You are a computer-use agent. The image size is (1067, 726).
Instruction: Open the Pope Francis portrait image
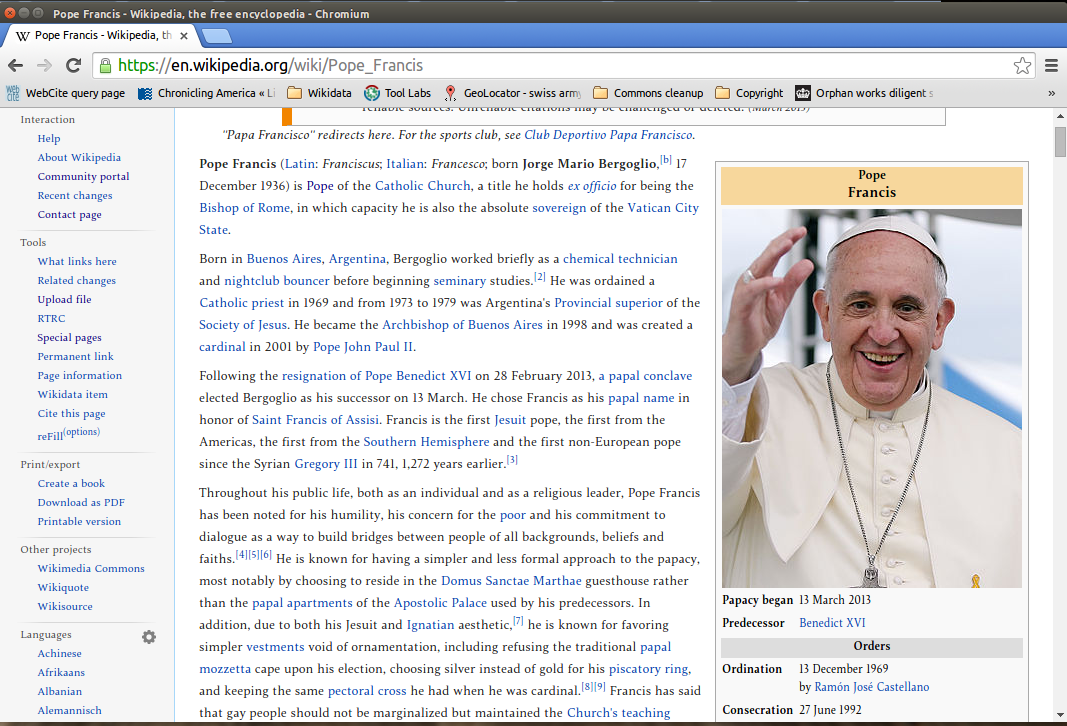tap(872, 398)
